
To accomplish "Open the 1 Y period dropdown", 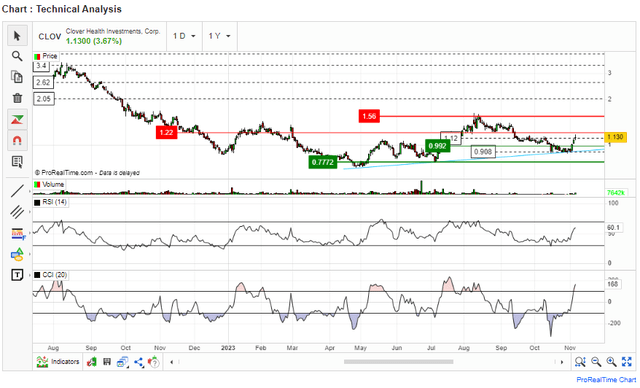I will (220, 36).
